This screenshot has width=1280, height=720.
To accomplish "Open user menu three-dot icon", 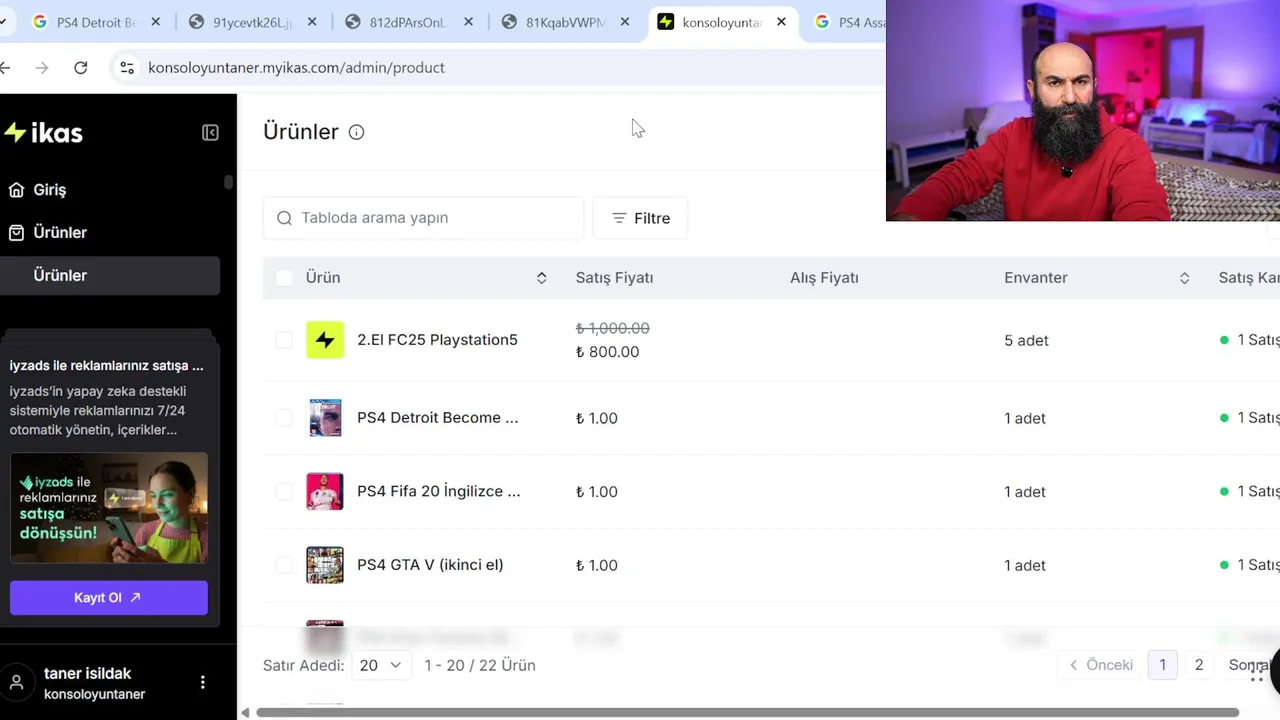I will coord(202,682).
